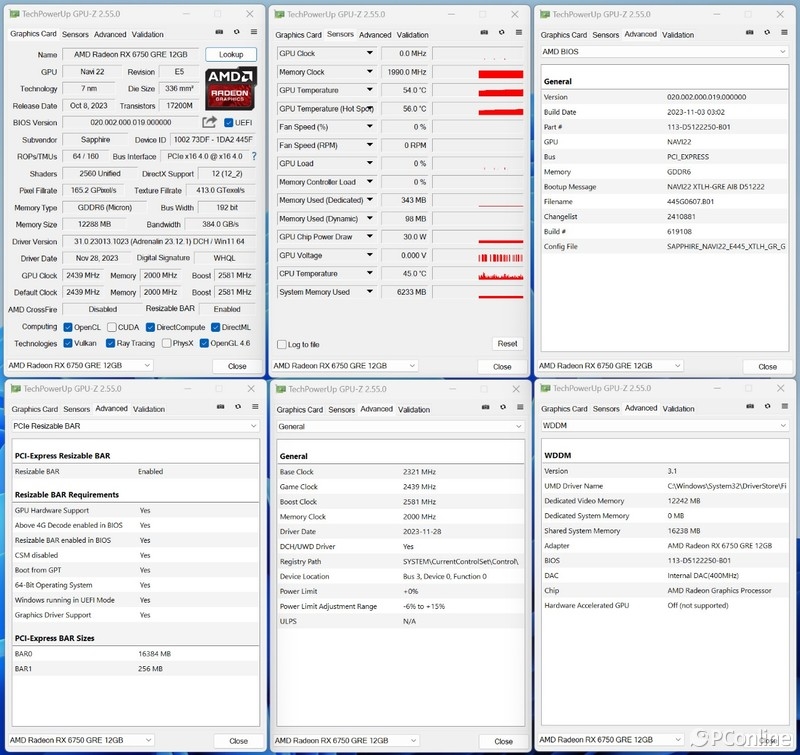
Task: Click the Lookup button
Action: click(231, 54)
